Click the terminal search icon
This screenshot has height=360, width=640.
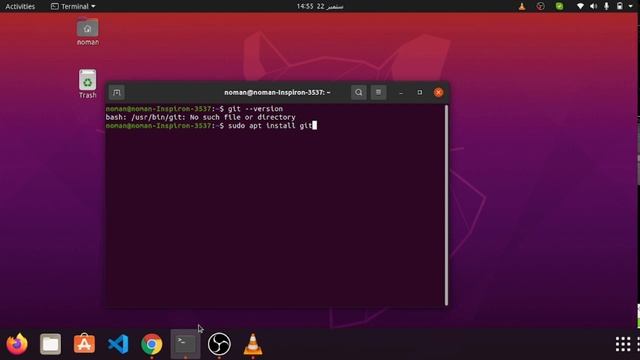pos(358,93)
